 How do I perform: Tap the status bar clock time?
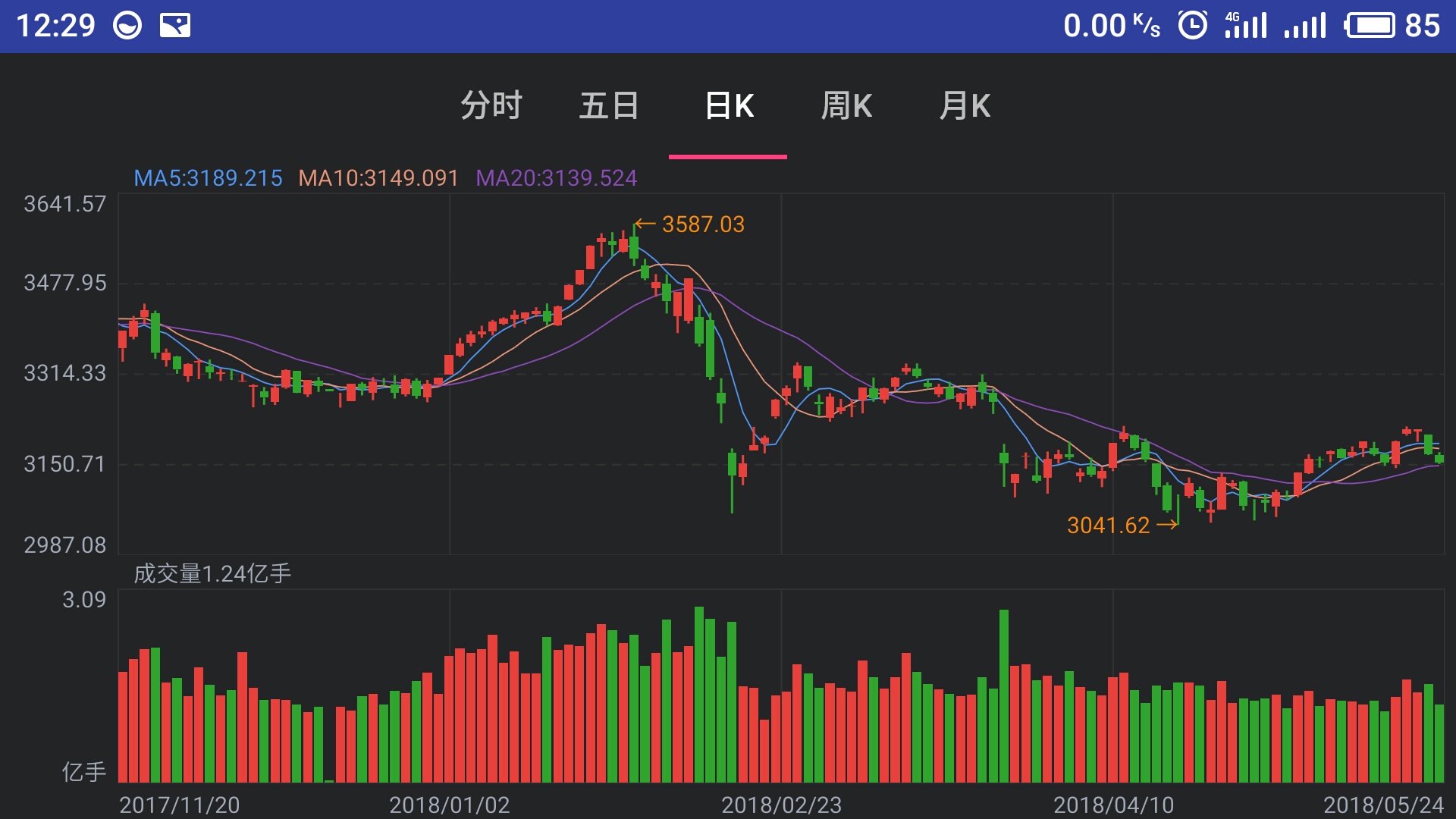pos(55,26)
